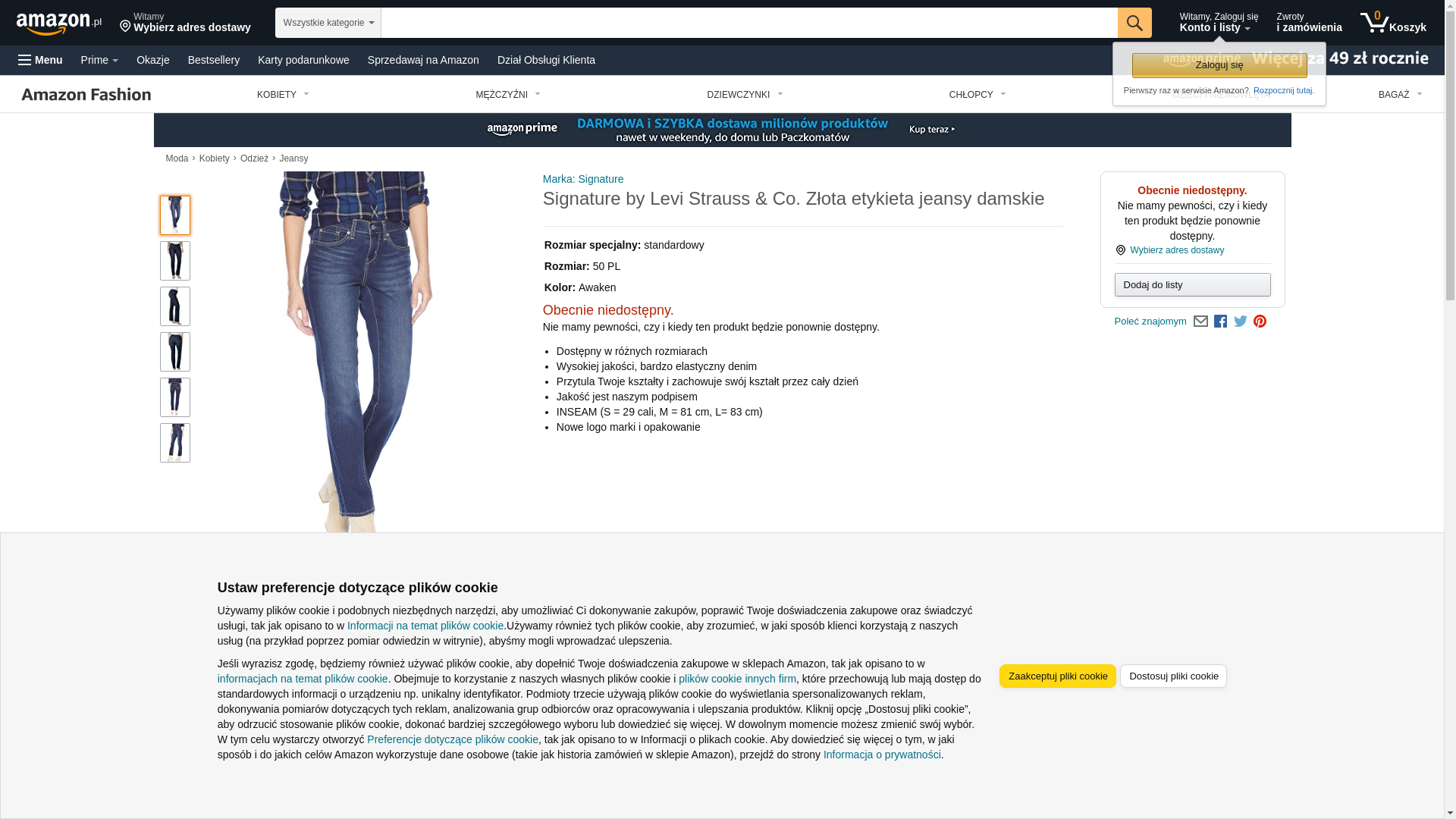Expand the KOBIETY fashion menu
This screenshot has height=819, width=1456.
[x=283, y=95]
